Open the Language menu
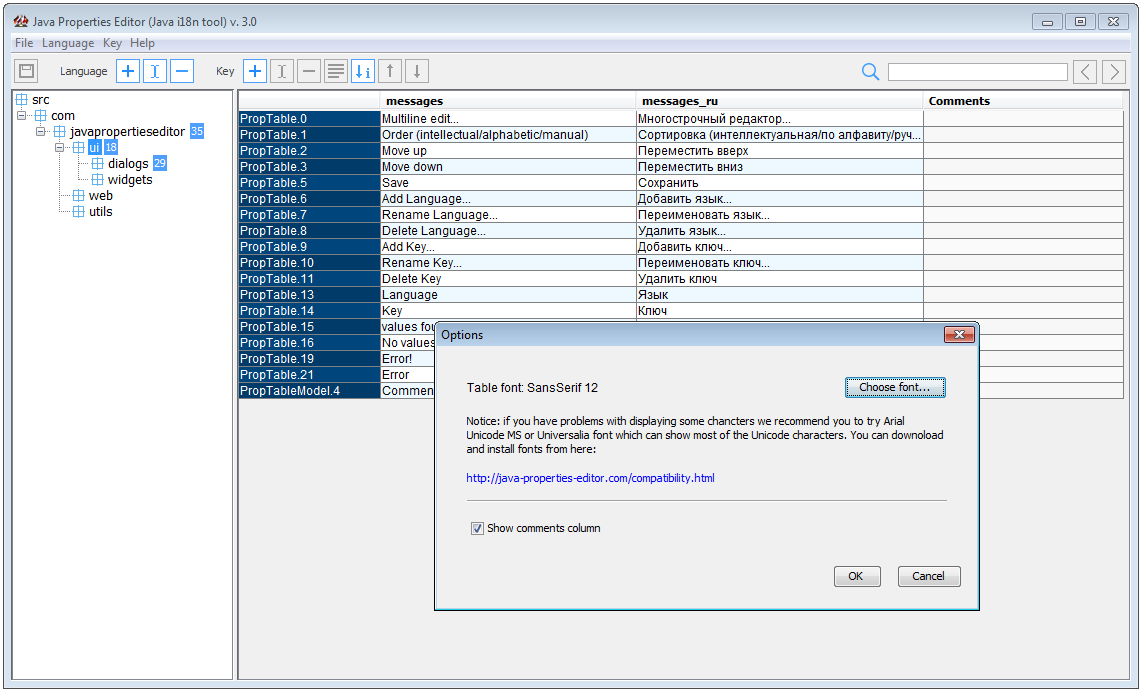 click(68, 43)
